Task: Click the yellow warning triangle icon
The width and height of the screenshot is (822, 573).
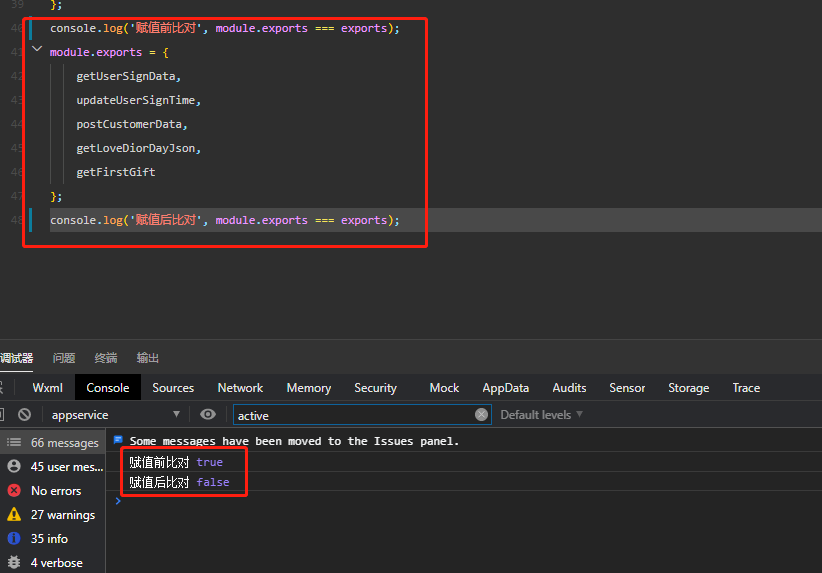Action: tap(14, 514)
